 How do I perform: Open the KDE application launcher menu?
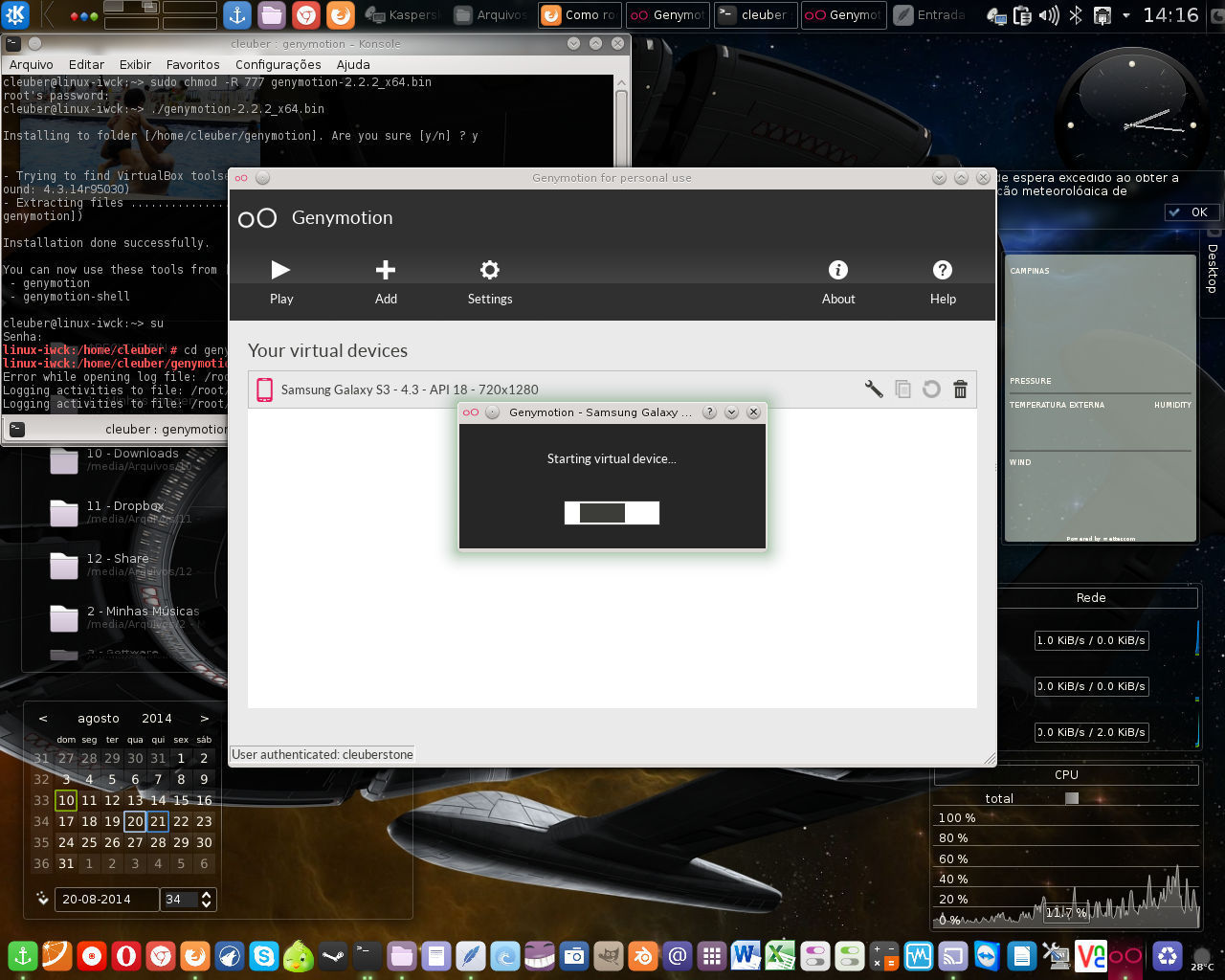(x=16, y=14)
